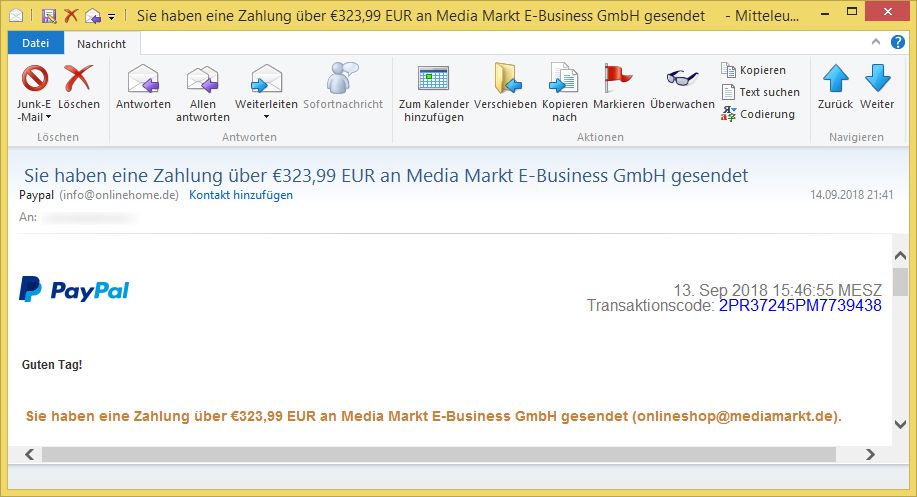Collapse the ribbon with the chevron
This screenshot has width=917, height=497.
click(875, 42)
